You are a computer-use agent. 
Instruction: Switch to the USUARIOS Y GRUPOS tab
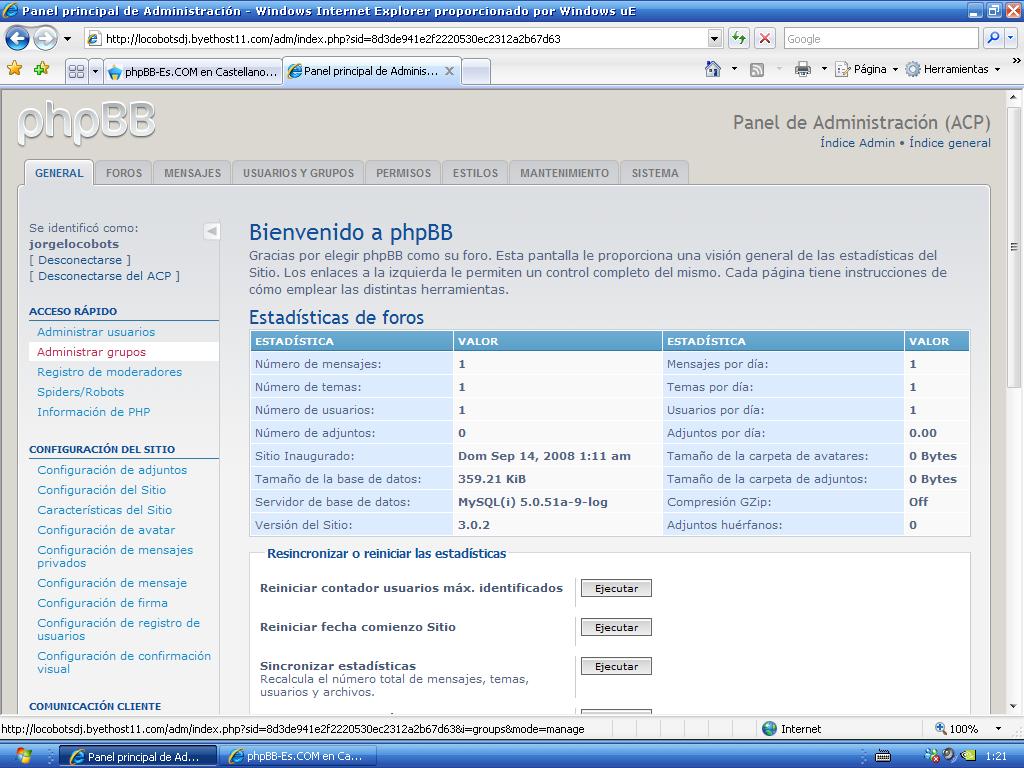click(298, 172)
